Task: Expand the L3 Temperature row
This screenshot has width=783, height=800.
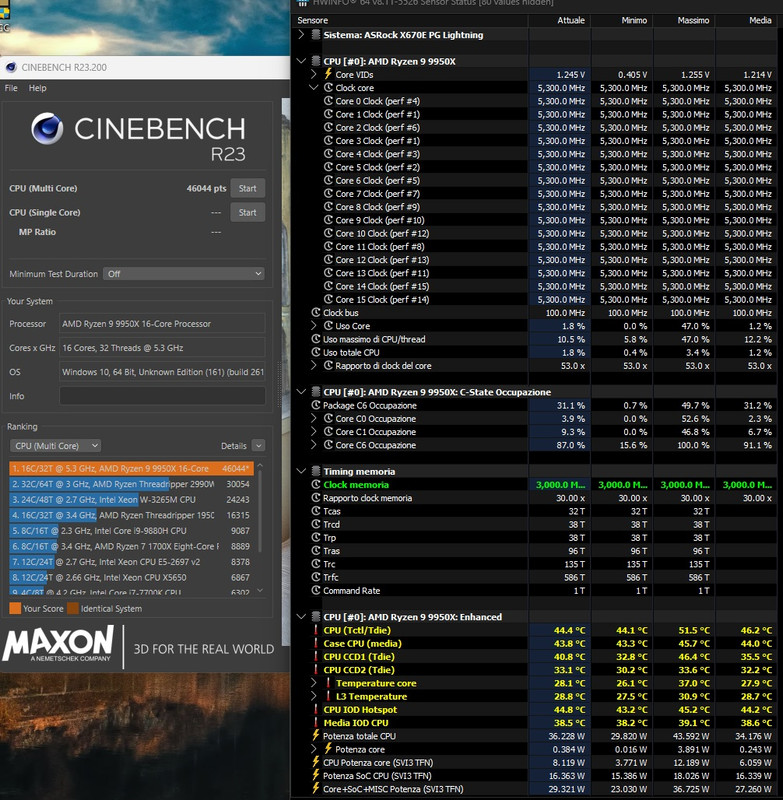Action: click(x=314, y=696)
